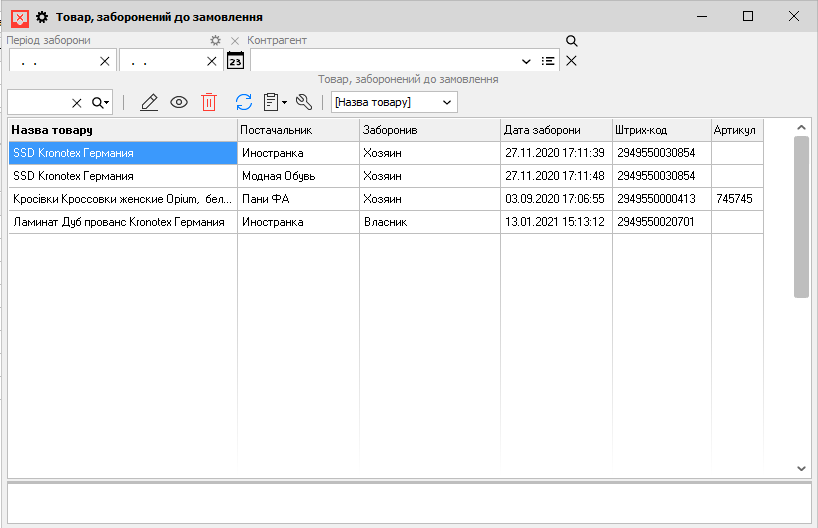Click the gear icon next to Період заборони
This screenshot has width=818, height=528.
(215, 41)
